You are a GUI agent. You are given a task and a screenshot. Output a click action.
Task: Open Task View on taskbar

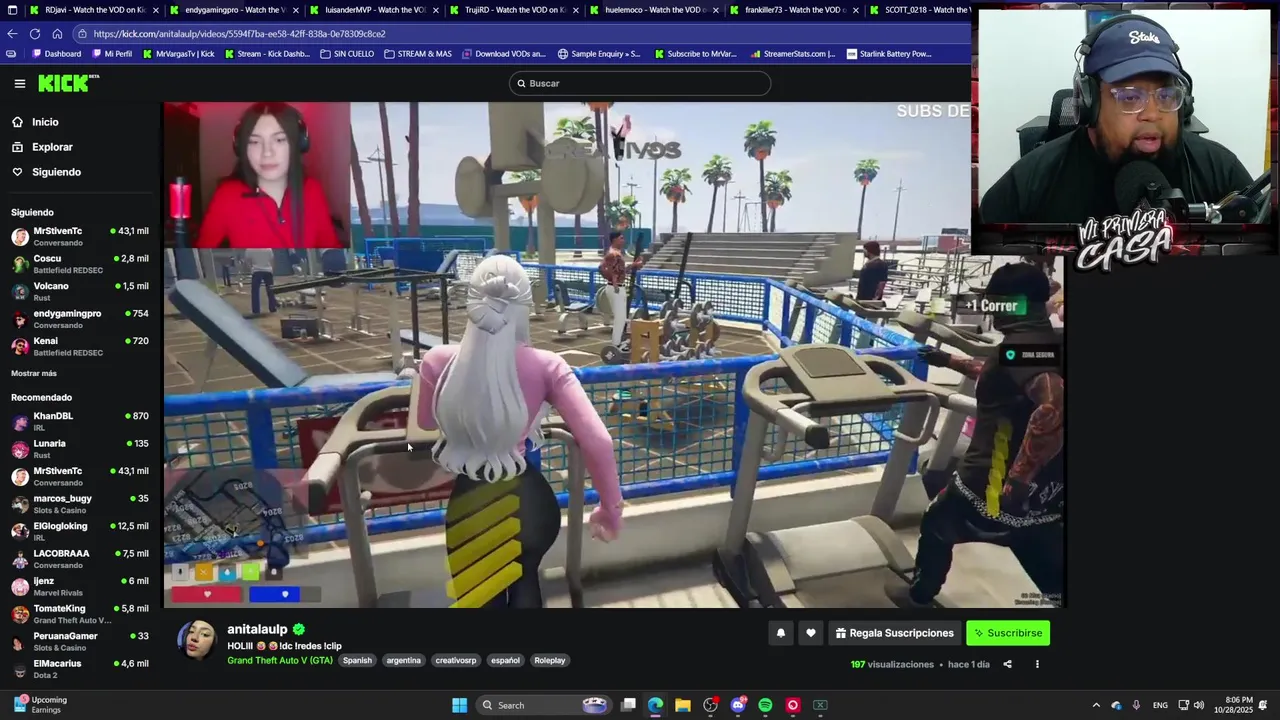(628, 705)
